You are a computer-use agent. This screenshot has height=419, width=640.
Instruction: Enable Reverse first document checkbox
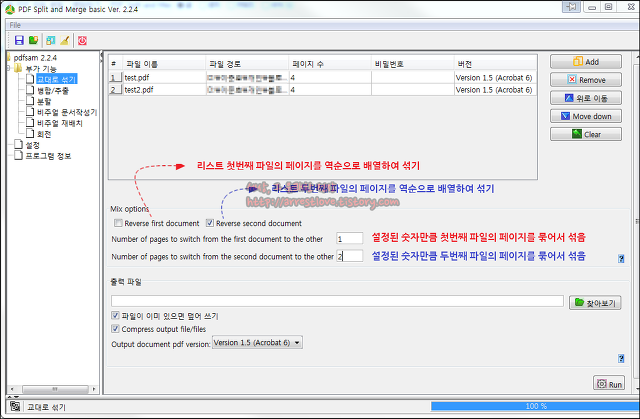(x=118, y=223)
